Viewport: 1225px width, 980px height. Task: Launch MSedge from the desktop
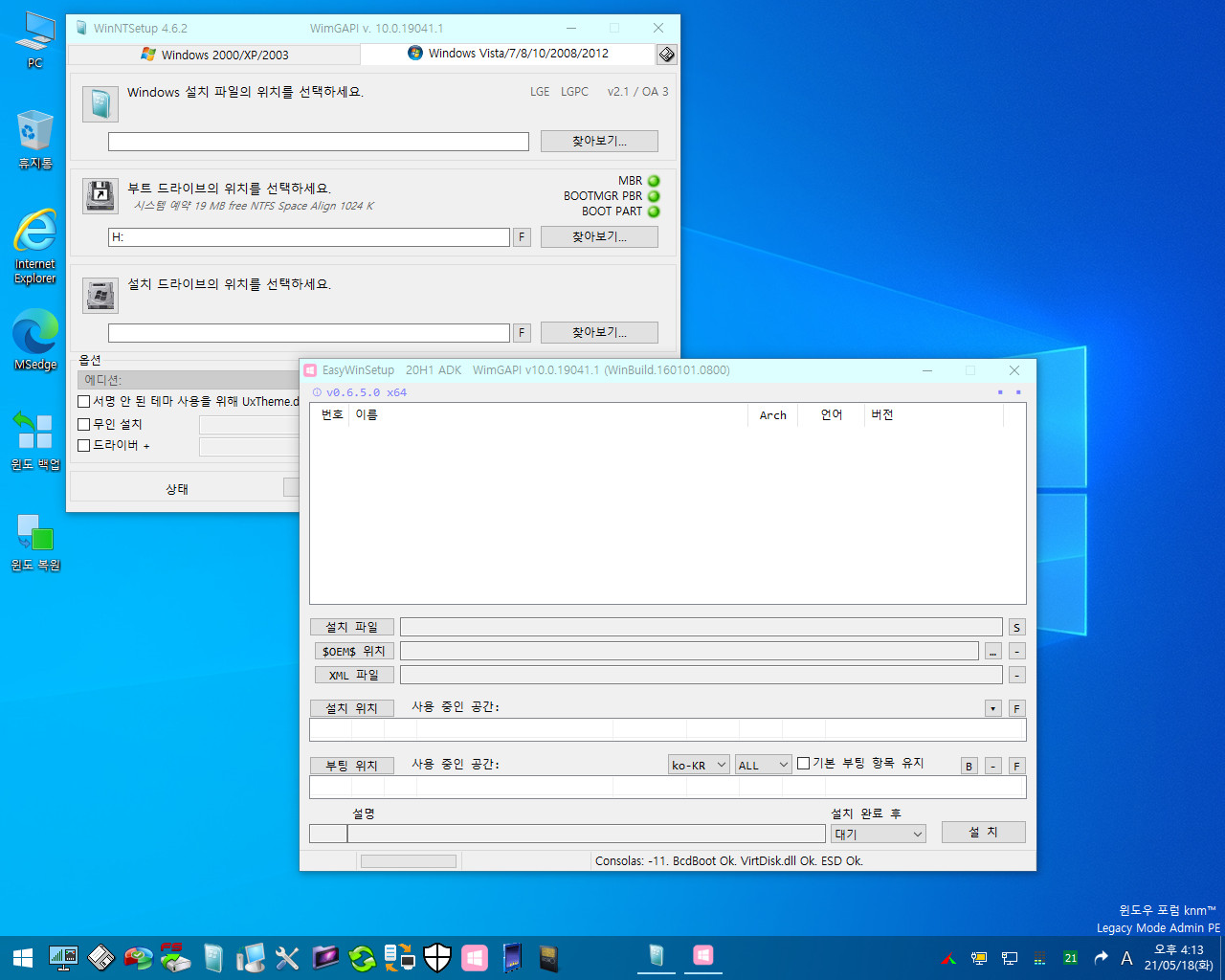(x=35, y=339)
